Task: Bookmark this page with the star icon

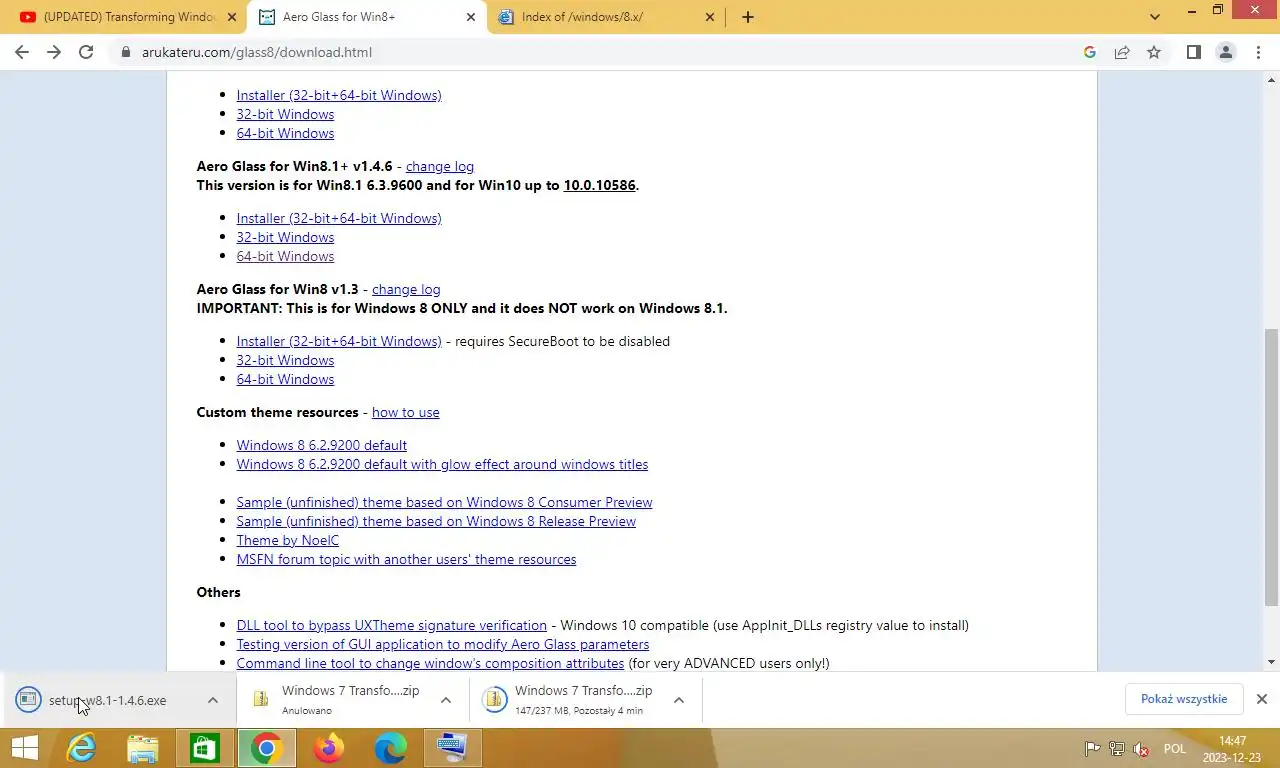Action: (1154, 52)
